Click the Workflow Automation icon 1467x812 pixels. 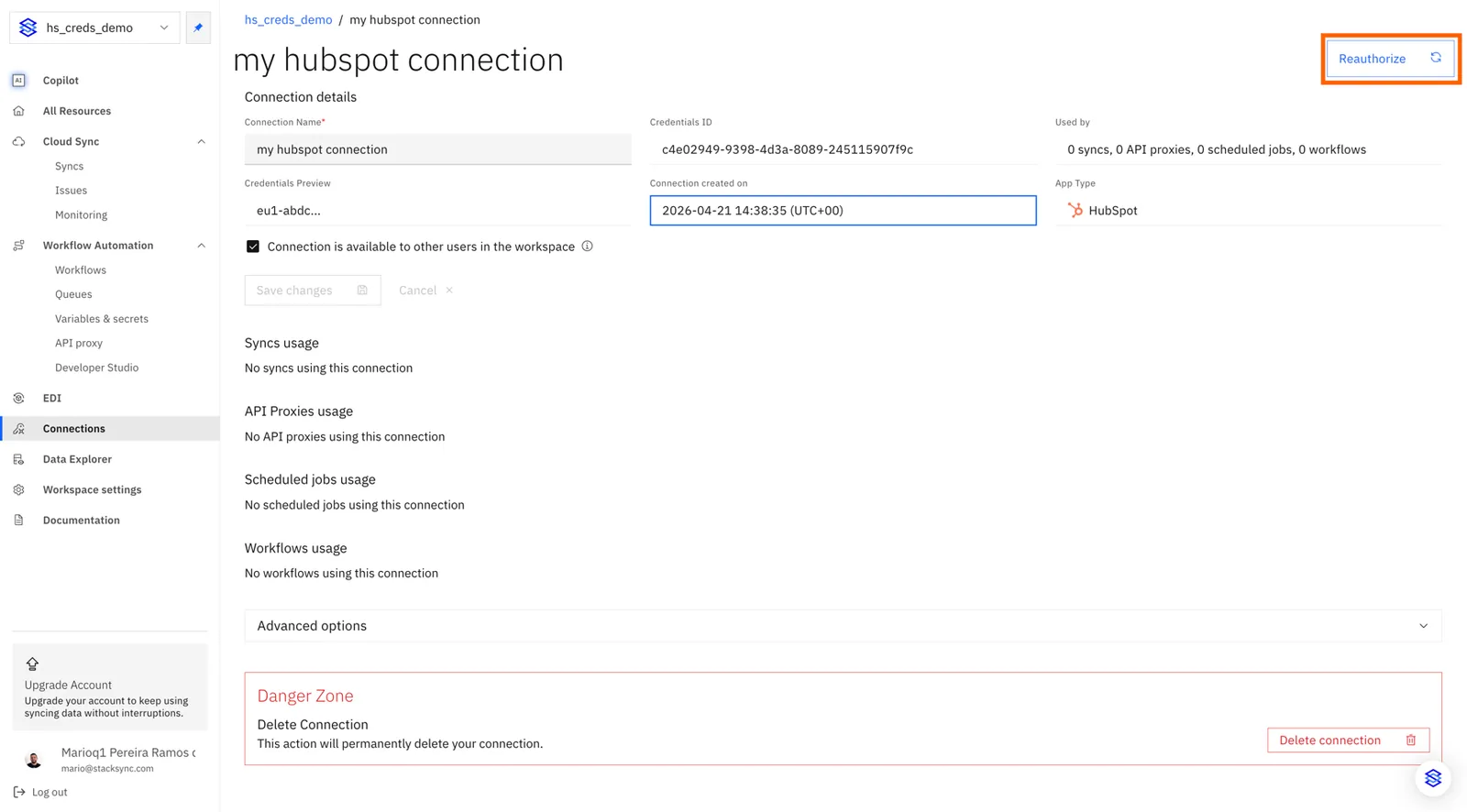point(18,246)
